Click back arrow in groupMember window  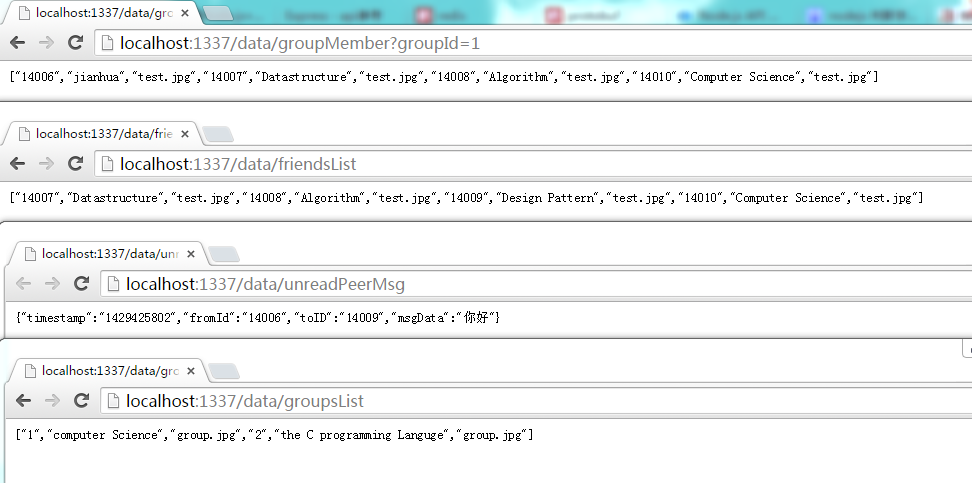(17, 43)
